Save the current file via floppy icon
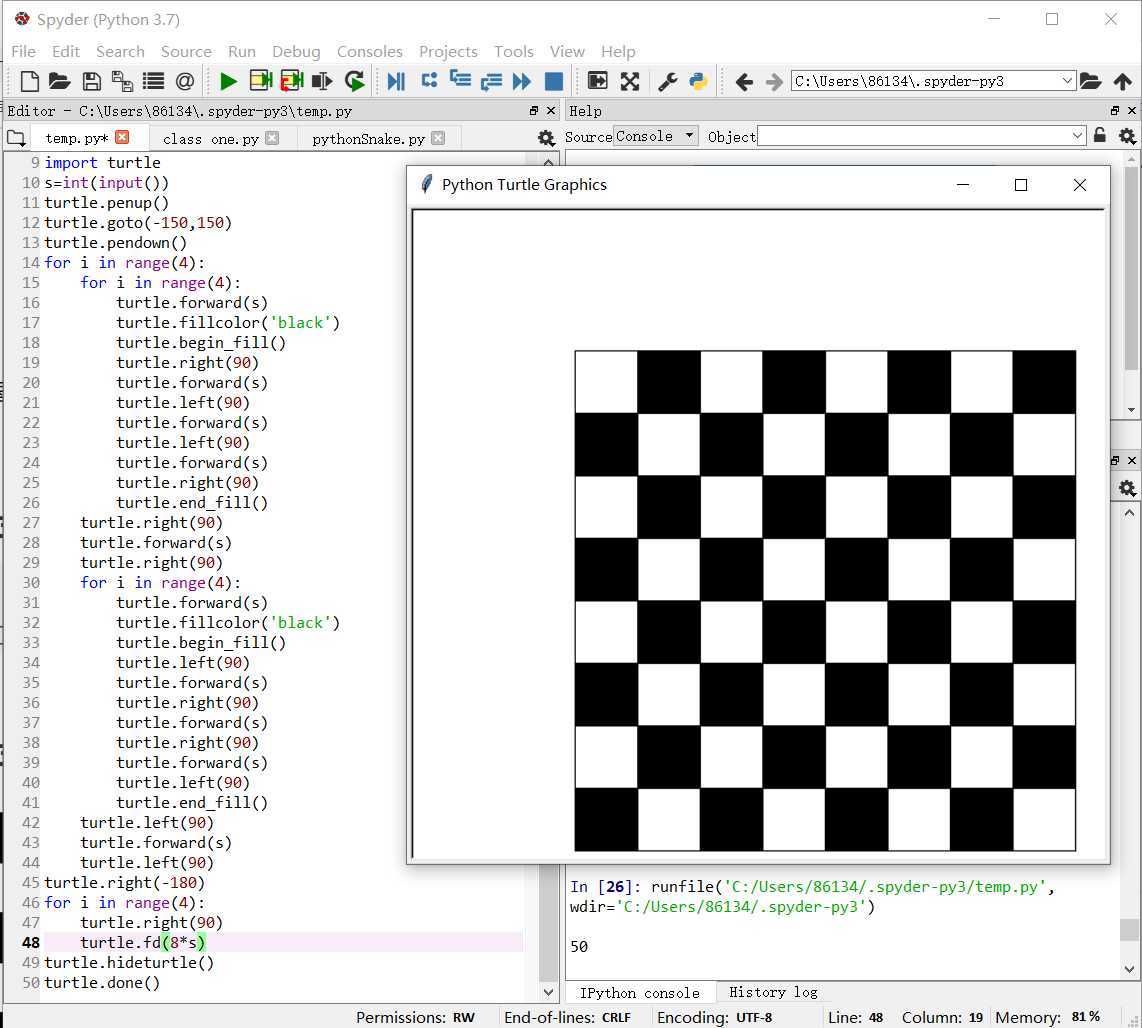This screenshot has height=1028, width=1142. pos(91,81)
